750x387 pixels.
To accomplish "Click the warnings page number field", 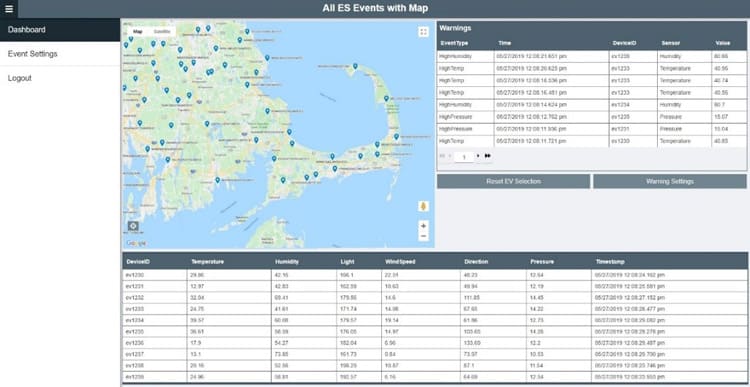I will pos(464,156).
